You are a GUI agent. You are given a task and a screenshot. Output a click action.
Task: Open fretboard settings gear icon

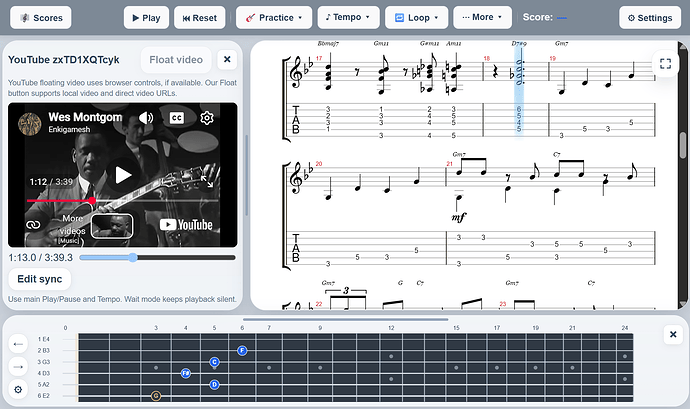point(18,389)
